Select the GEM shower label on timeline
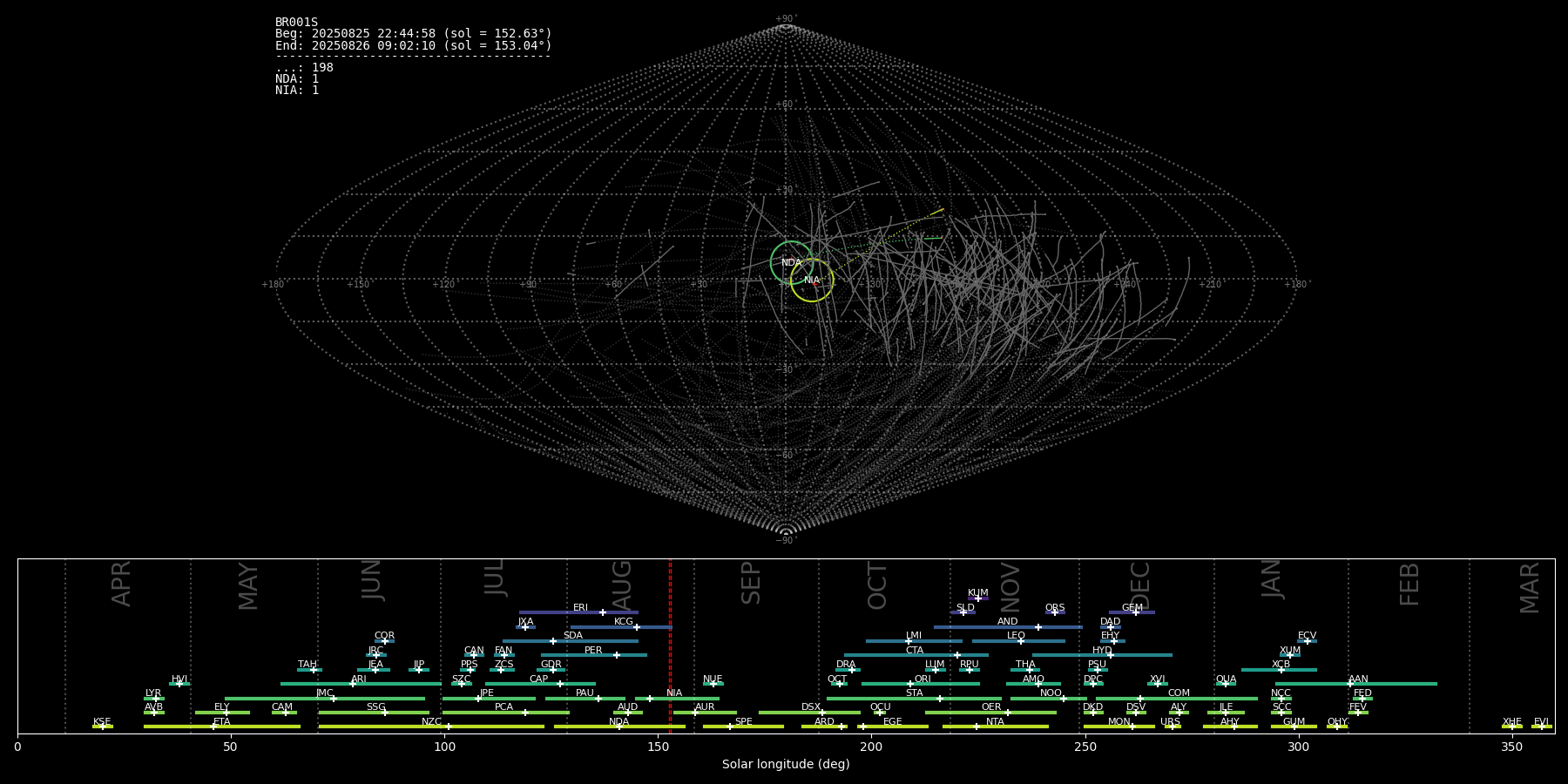 (x=1132, y=608)
